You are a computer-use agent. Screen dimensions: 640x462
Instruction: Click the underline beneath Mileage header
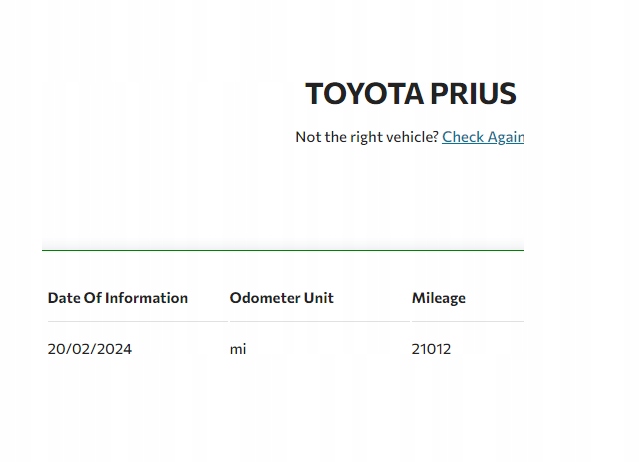tap(467, 321)
